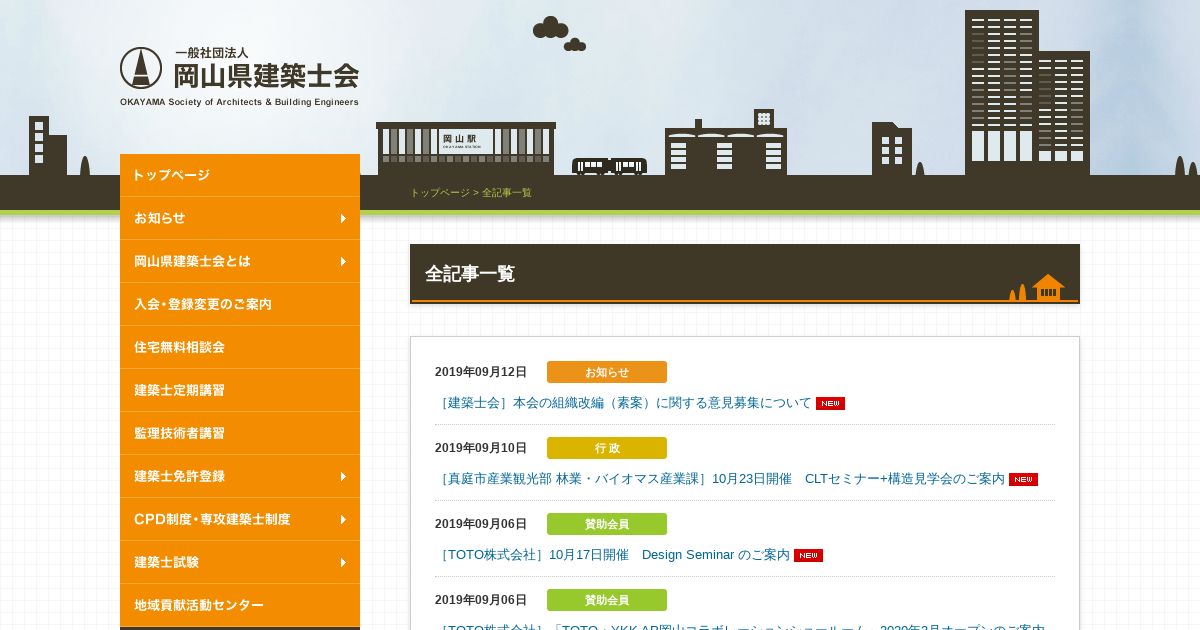Select 建築士定期講習 in the sidebar

coord(240,390)
